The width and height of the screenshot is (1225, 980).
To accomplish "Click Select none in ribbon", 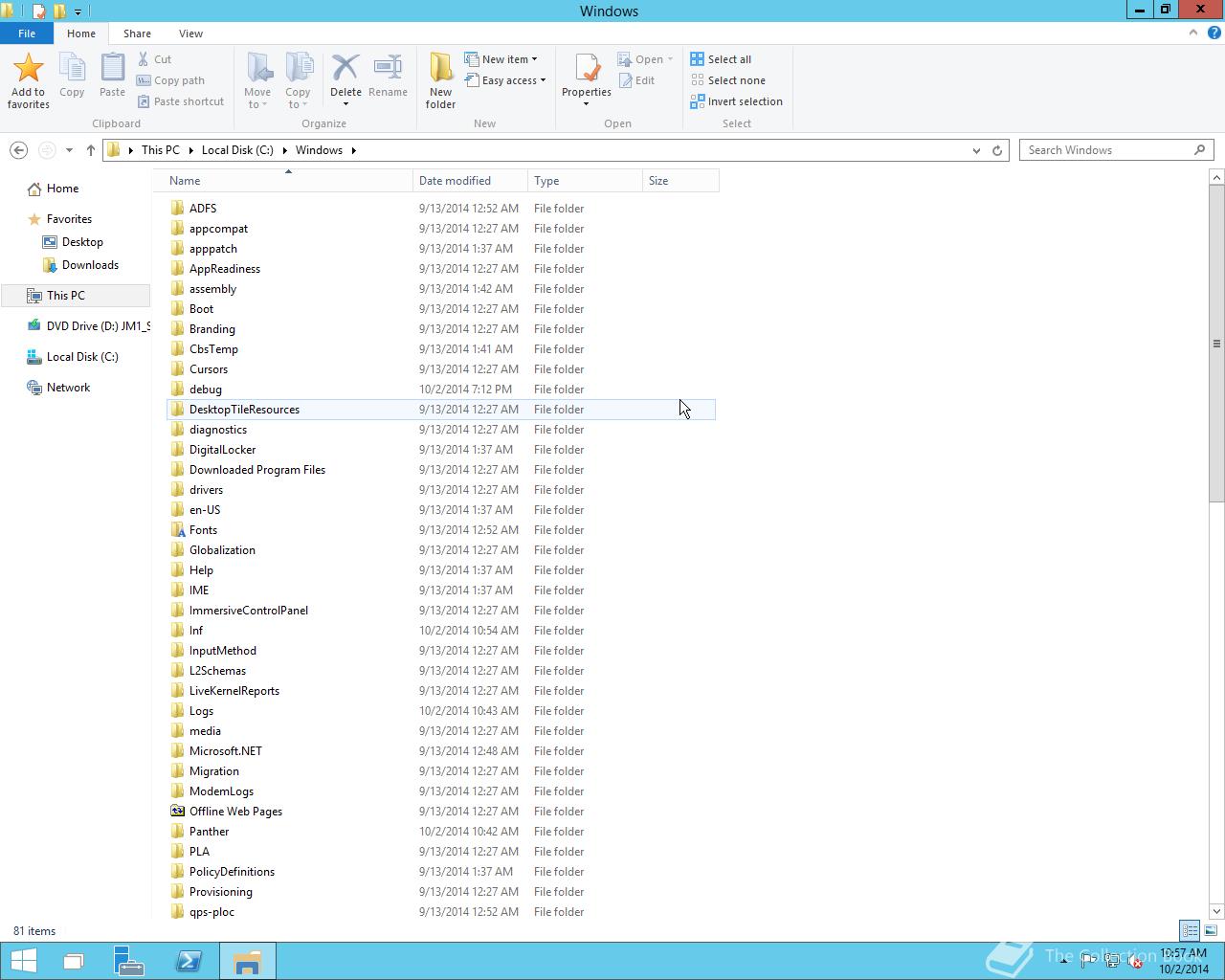I will click(727, 80).
